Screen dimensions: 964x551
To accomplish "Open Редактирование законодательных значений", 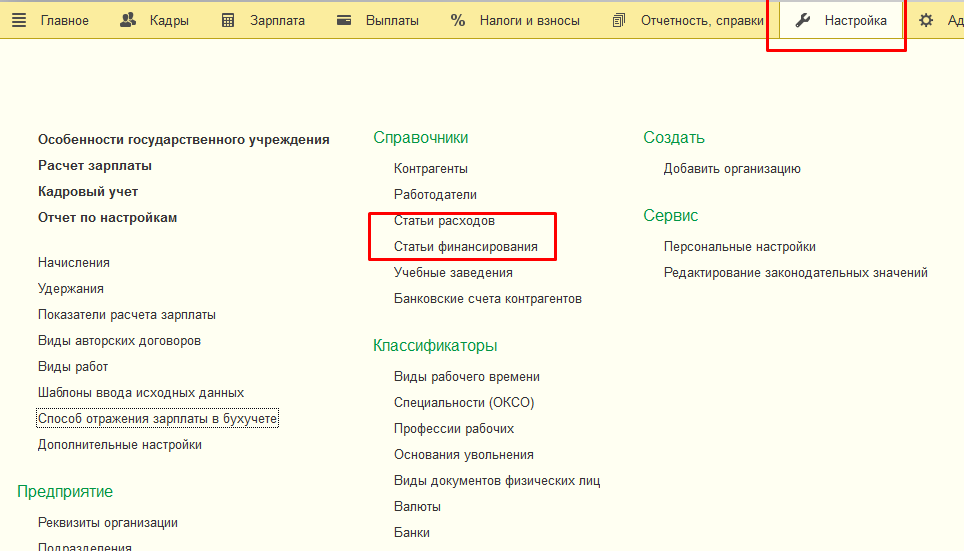I will tap(795, 273).
